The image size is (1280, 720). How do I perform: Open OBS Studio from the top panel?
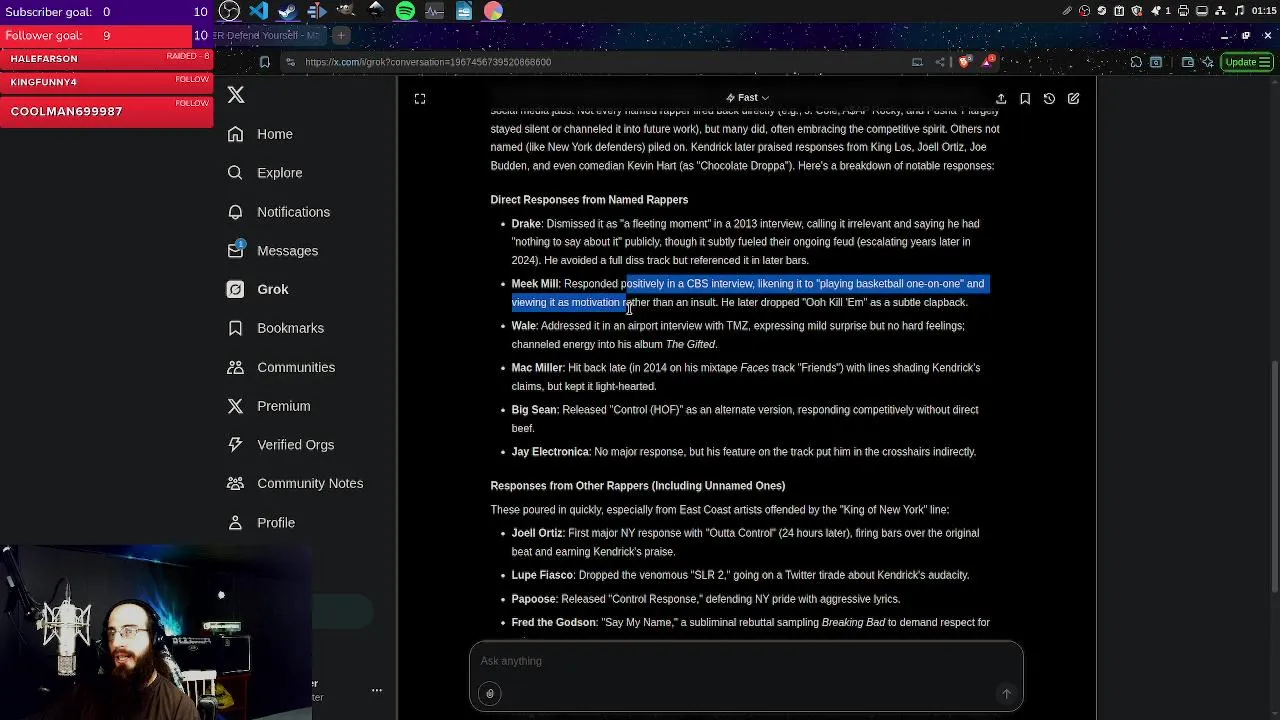coord(229,11)
